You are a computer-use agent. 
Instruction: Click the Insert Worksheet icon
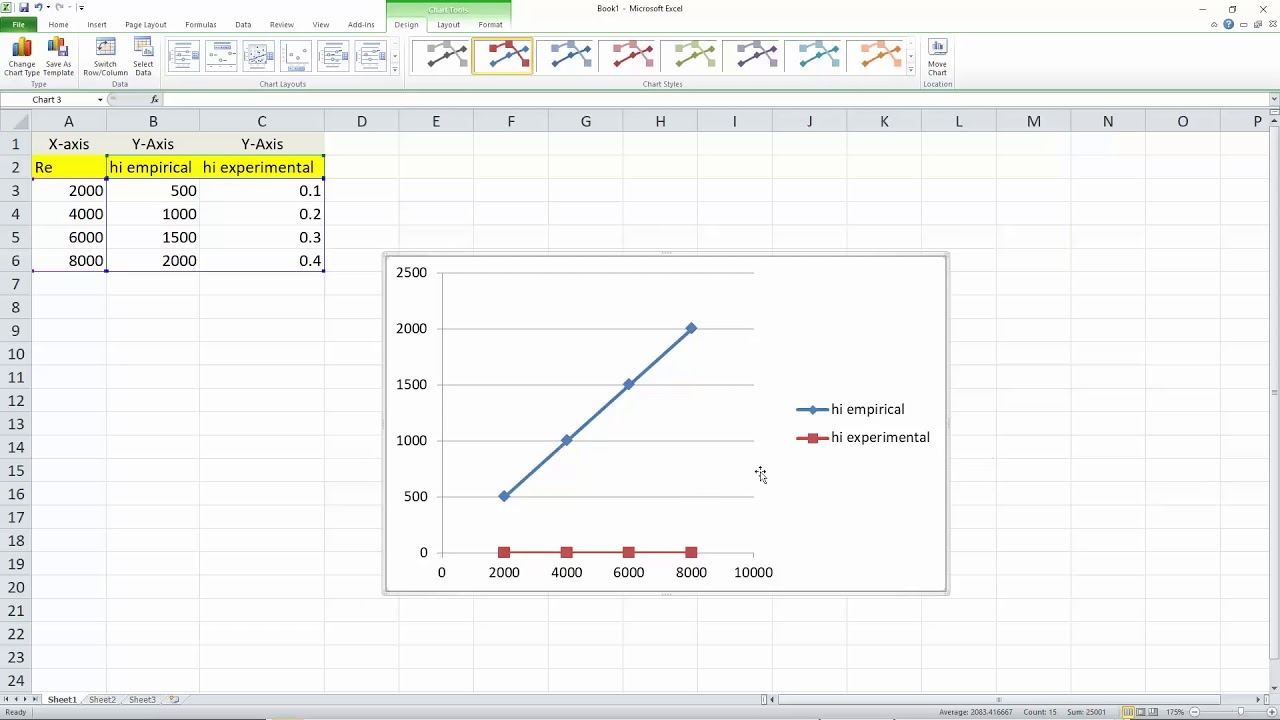tap(174, 700)
